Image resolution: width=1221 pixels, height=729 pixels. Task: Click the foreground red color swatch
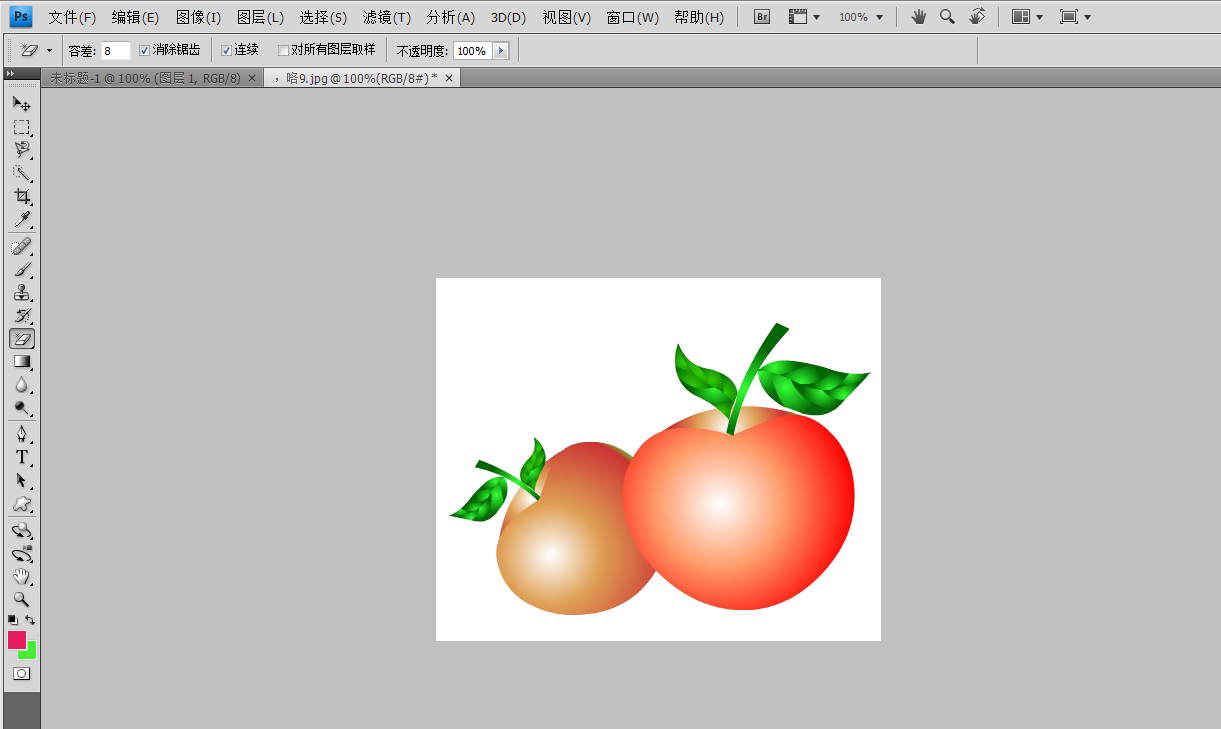coord(16,640)
